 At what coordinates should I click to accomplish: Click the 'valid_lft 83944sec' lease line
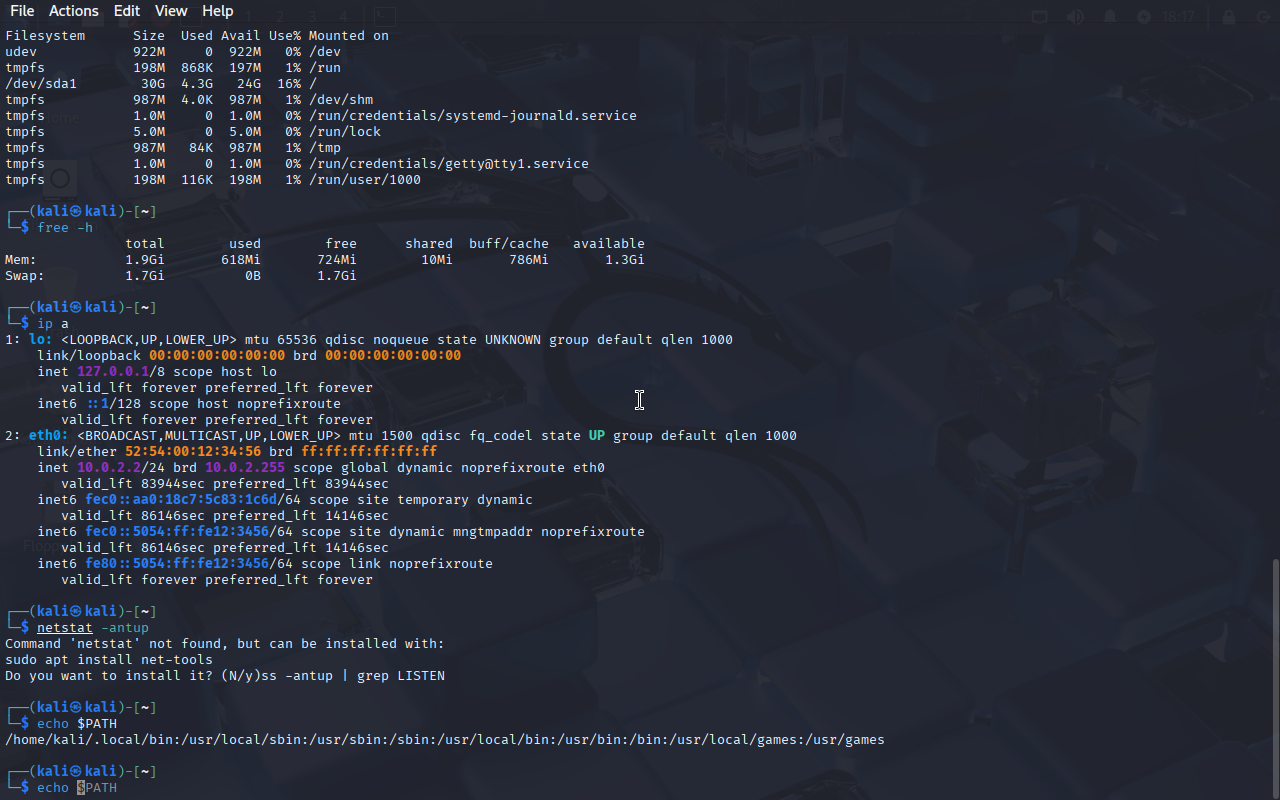[225, 484]
